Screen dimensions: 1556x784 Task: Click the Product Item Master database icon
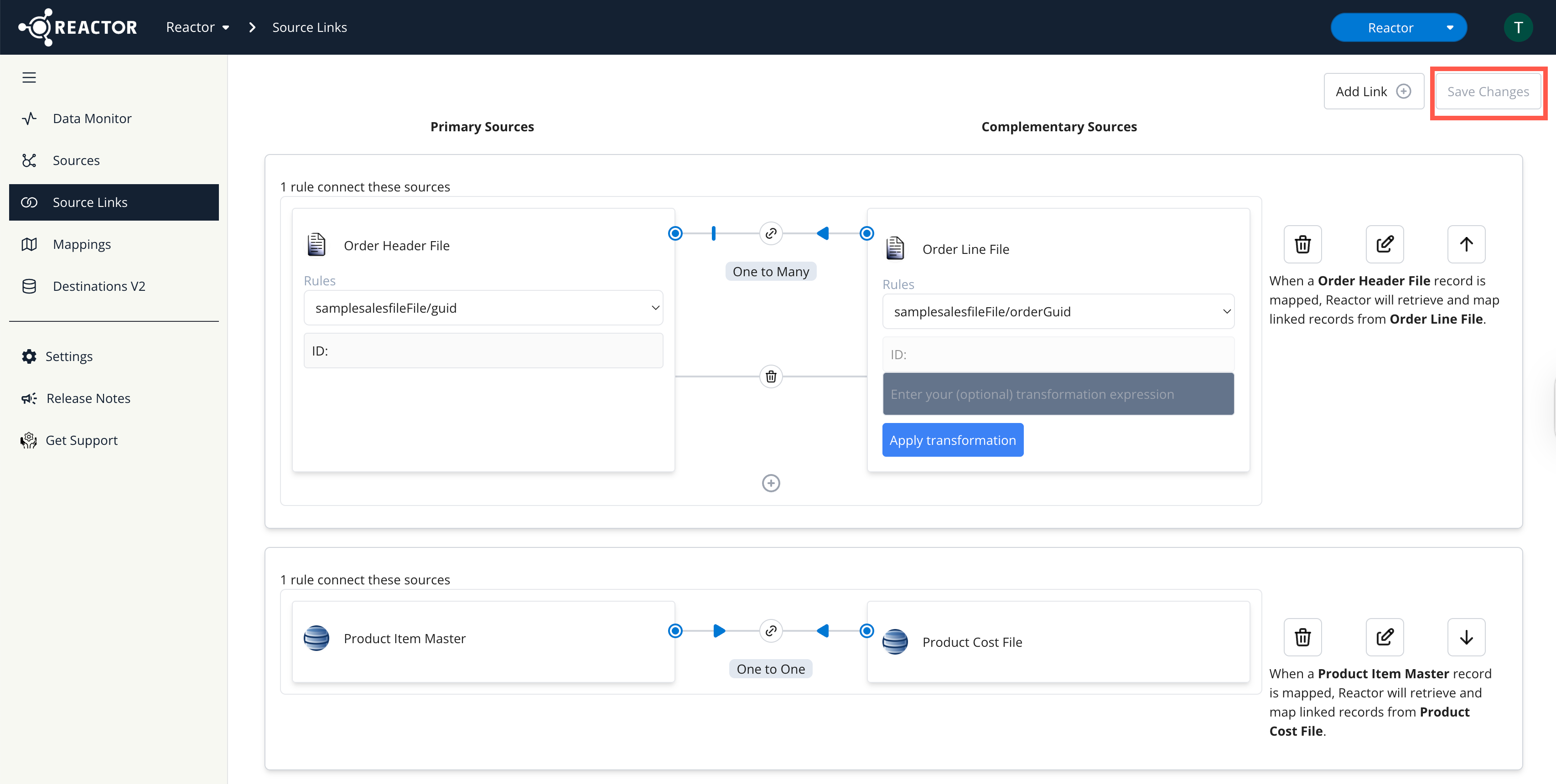click(316, 638)
